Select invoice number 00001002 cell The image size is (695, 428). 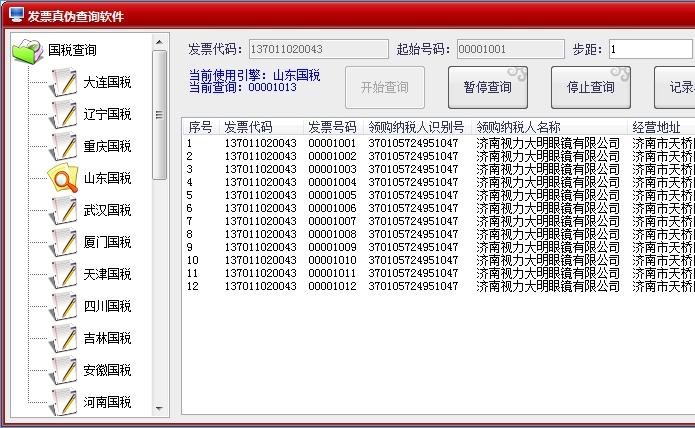(332, 156)
